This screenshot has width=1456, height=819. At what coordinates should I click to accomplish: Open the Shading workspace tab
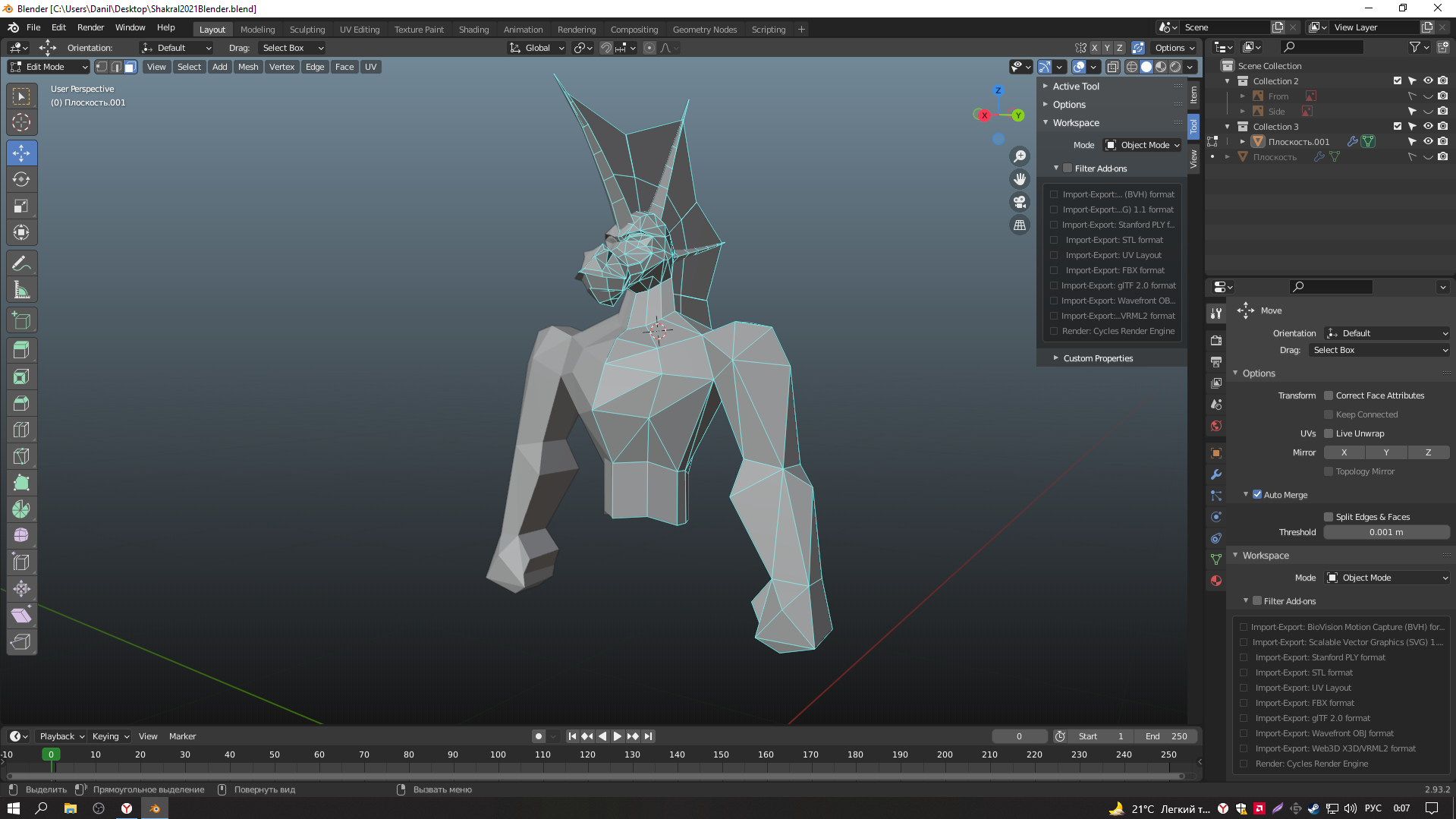[473, 30]
